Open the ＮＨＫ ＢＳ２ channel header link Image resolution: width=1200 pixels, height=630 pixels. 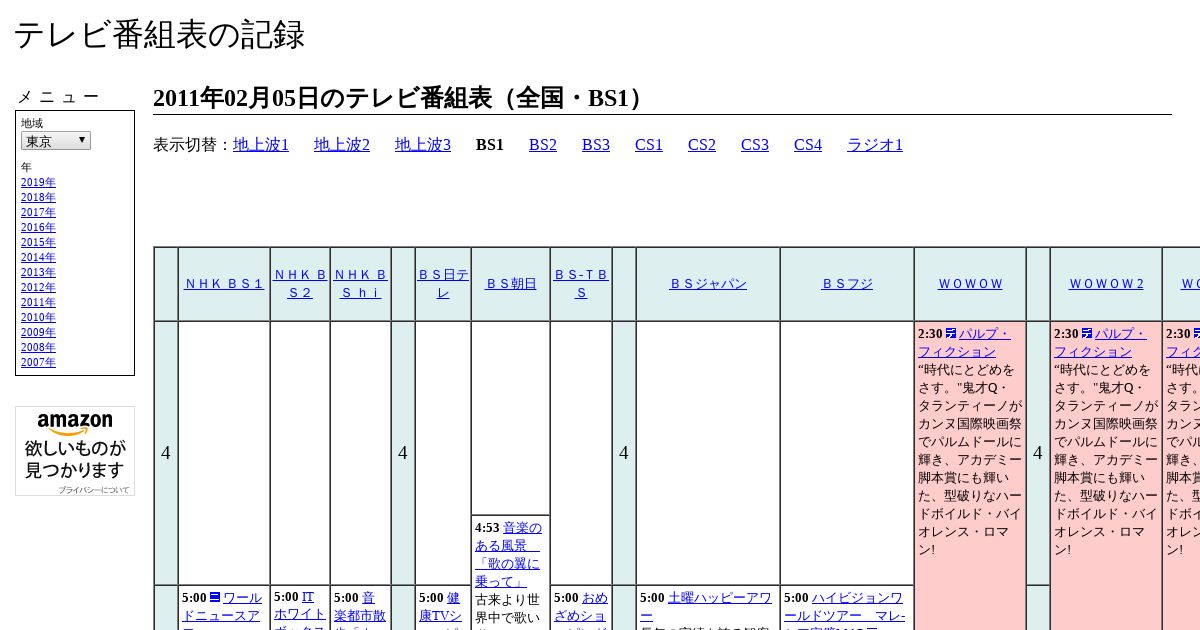[x=300, y=284]
